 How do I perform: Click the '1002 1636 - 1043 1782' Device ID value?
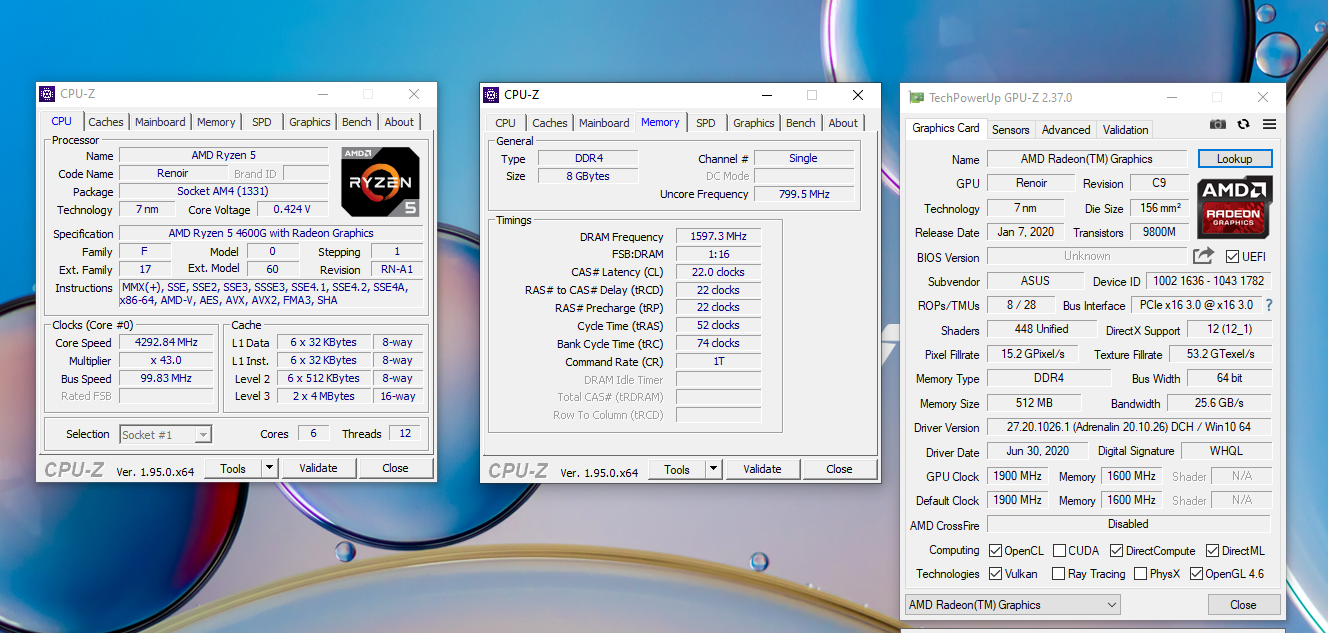click(x=1207, y=281)
